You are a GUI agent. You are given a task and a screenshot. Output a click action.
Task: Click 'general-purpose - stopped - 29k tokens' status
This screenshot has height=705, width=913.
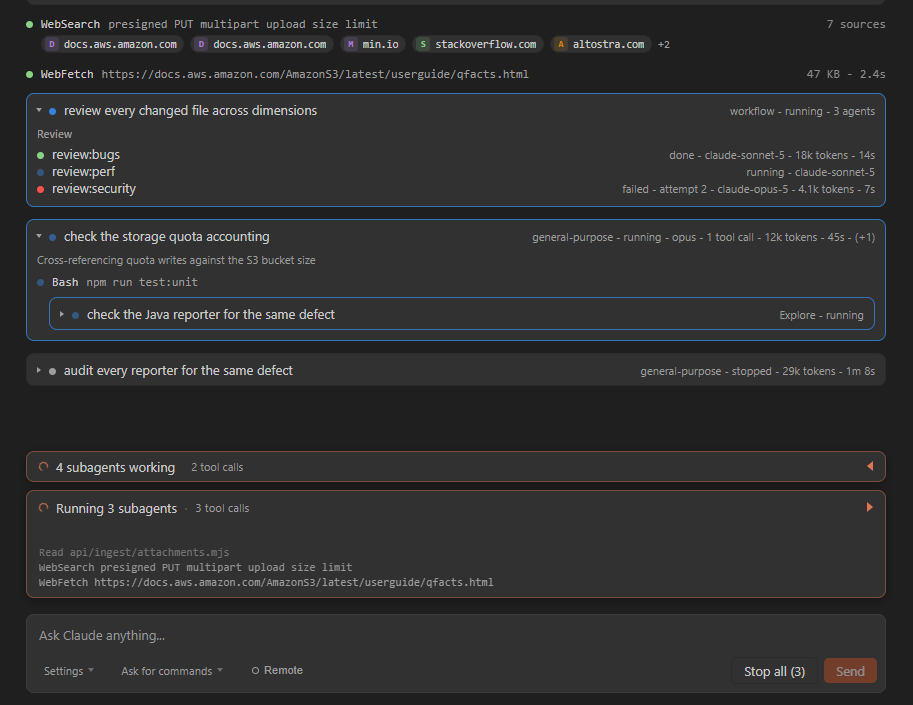[758, 371]
